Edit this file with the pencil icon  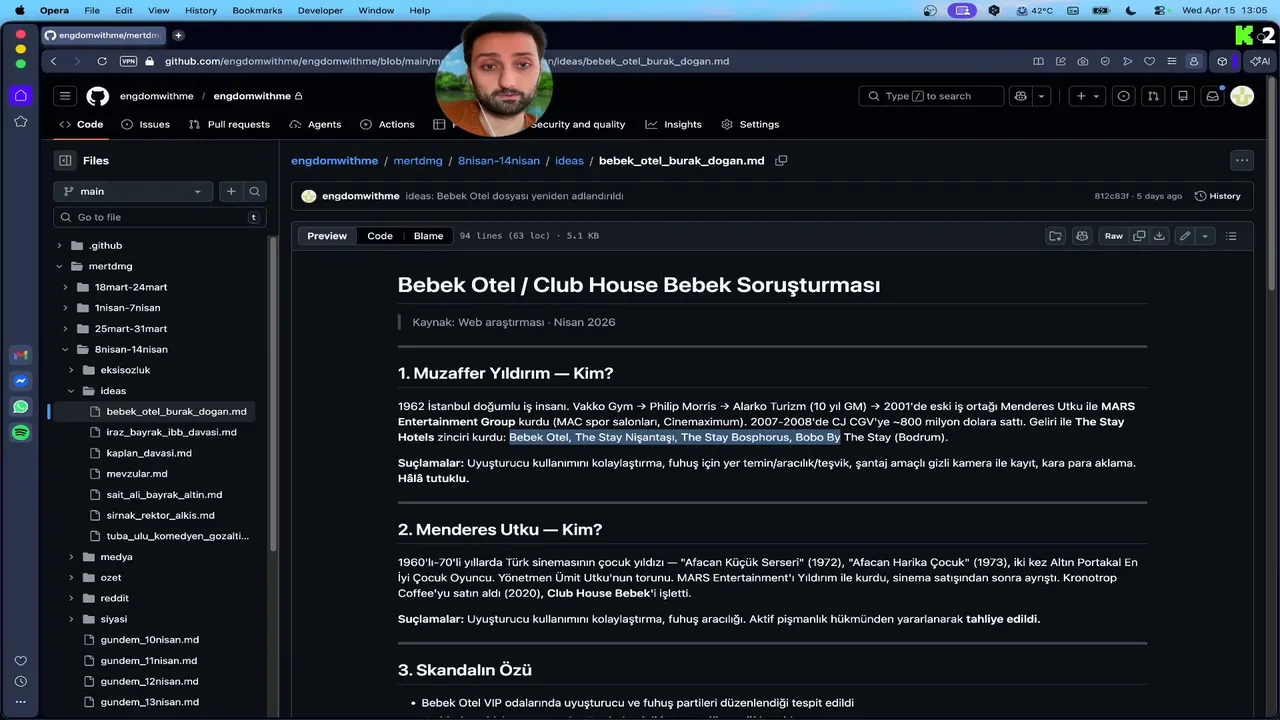pyautogui.click(x=1185, y=236)
